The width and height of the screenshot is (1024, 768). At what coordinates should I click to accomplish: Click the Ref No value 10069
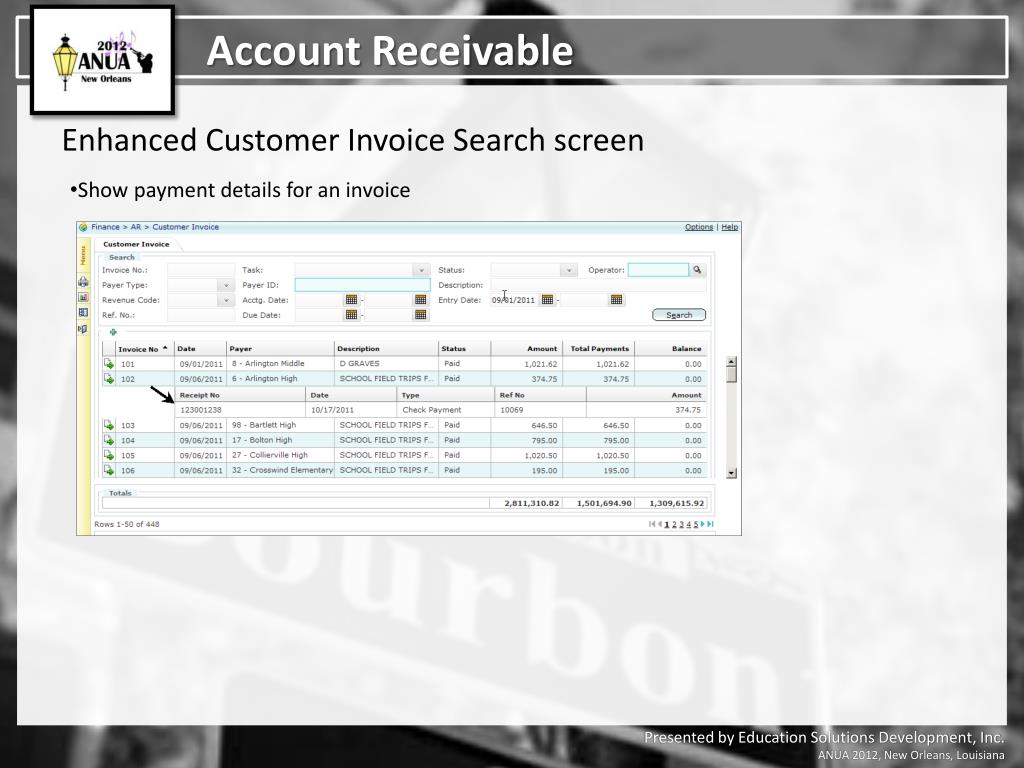[511, 410]
